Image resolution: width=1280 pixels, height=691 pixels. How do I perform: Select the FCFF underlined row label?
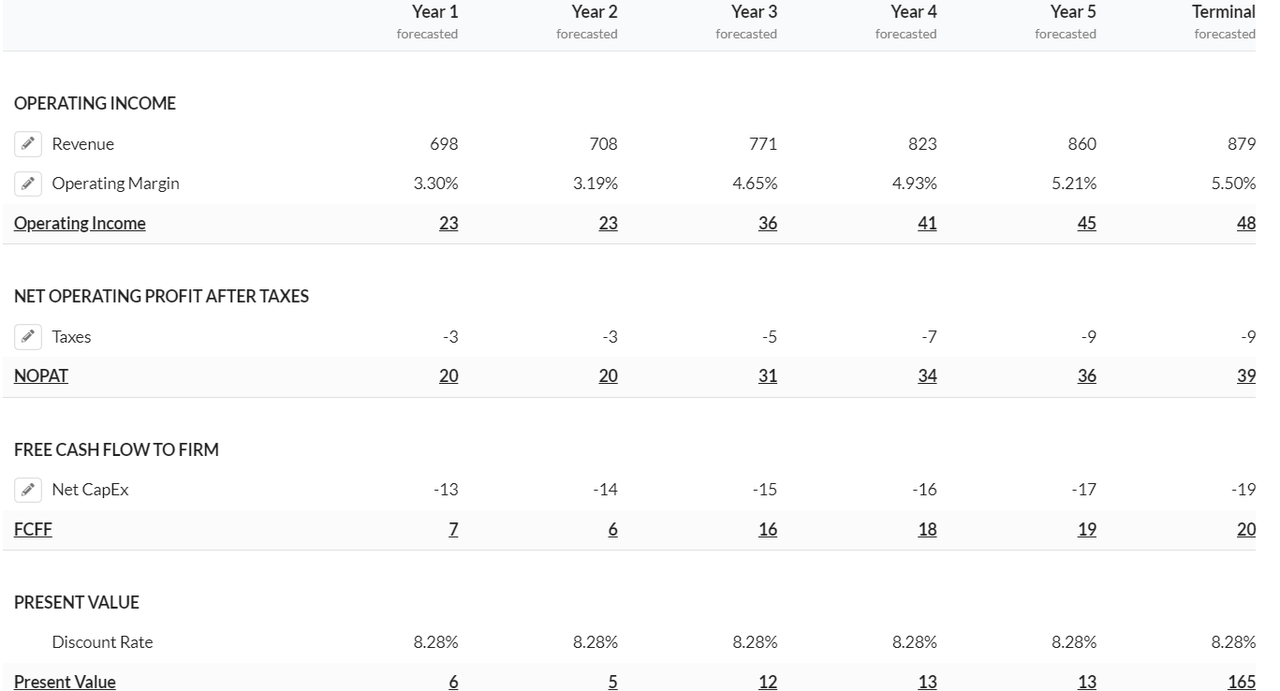pos(33,530)
